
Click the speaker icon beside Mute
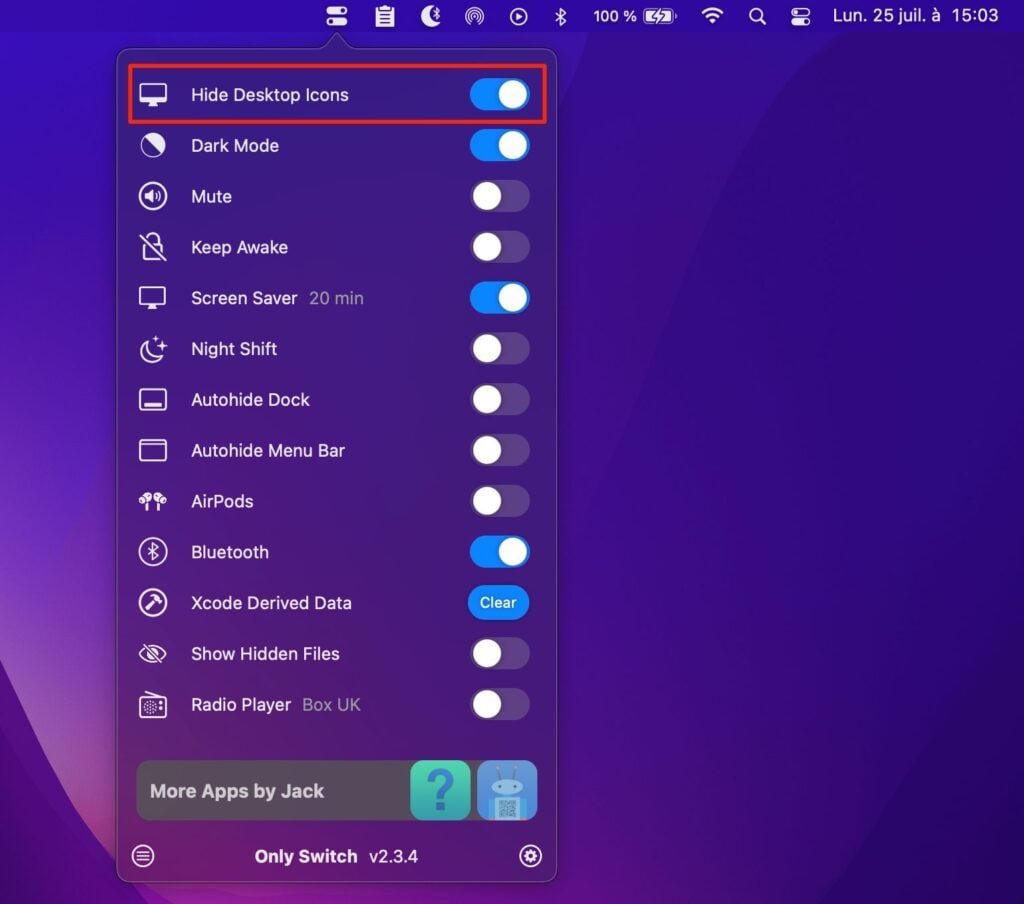[x=153, y=196]
